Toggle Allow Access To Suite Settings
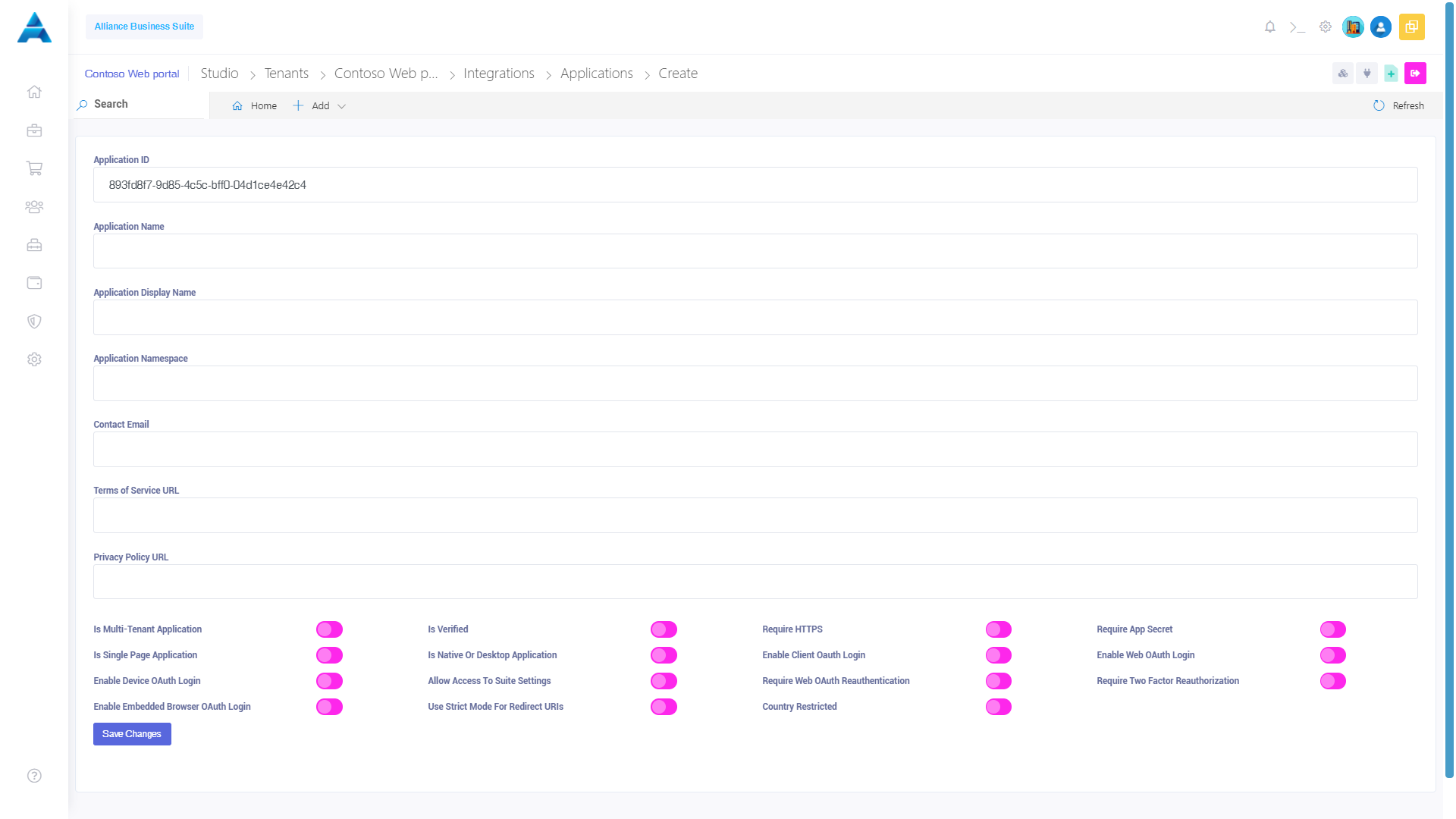This screenshot has width=1456, height=819. pyautogui.click(x=664, y=681)
